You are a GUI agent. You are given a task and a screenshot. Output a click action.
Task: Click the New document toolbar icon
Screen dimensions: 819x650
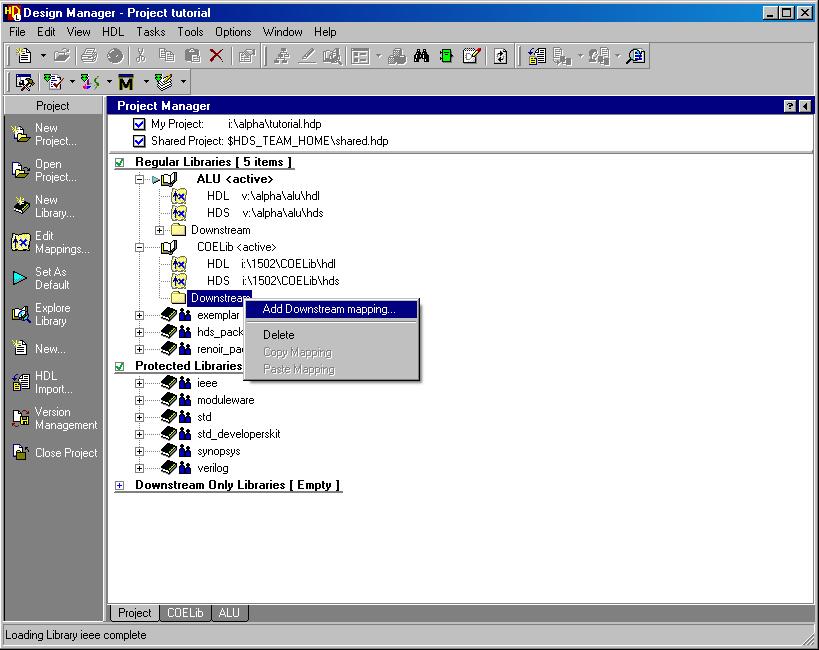24,55
